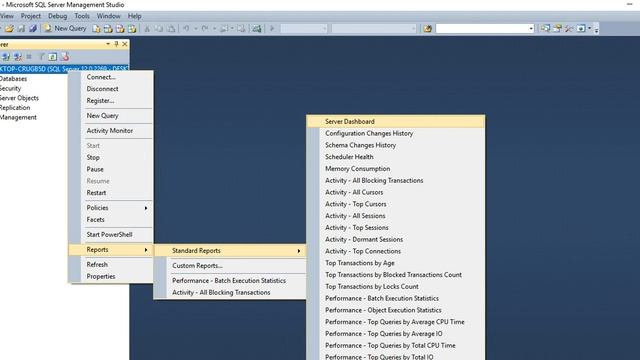Click the Start Debugging play icon
The height and width of the screenshot is (360, 640).
pyautogui.click(x=272, y=29)
